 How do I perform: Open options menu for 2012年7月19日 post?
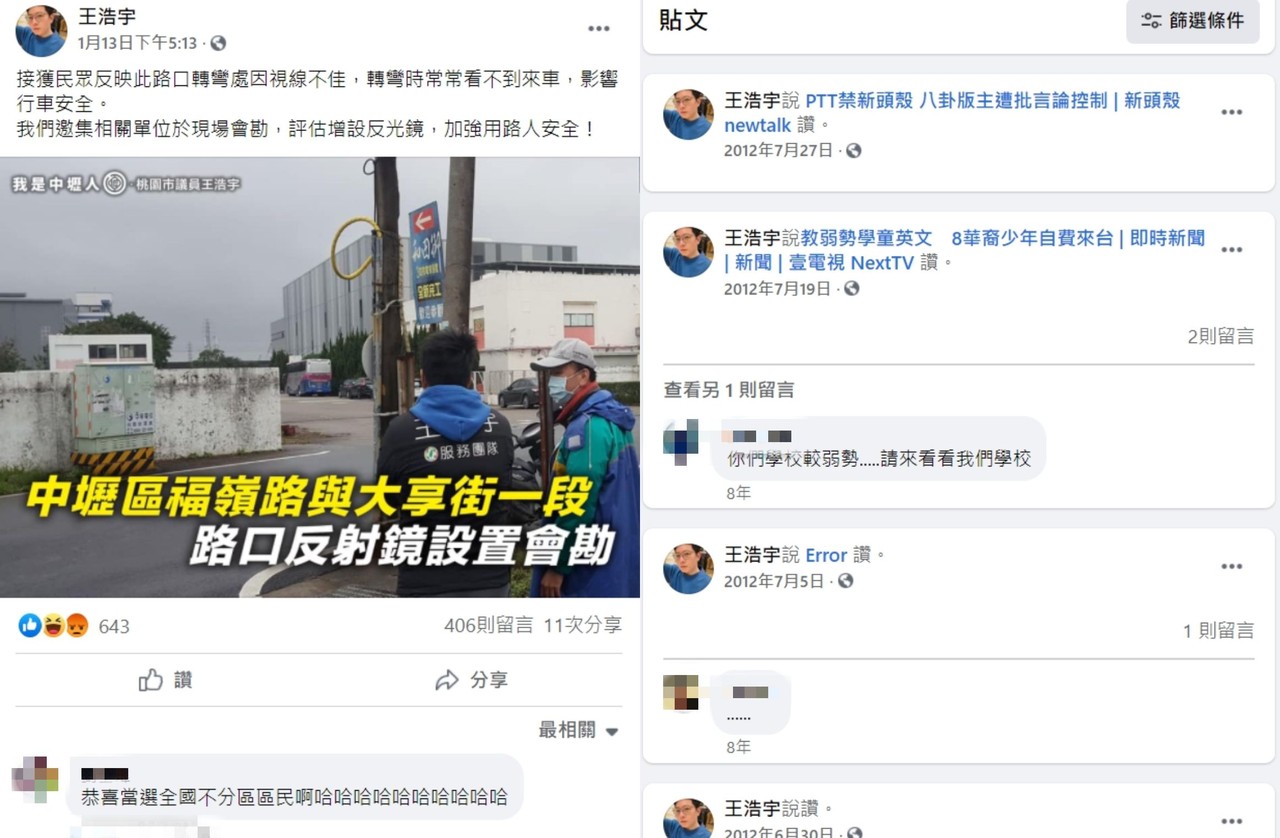pos(1231,250)
